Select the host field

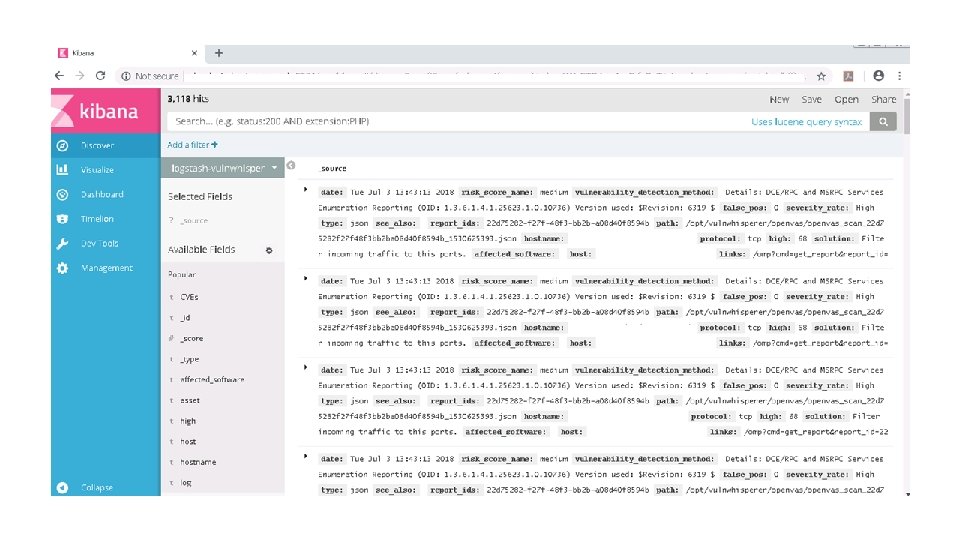(x=188, y=441)
